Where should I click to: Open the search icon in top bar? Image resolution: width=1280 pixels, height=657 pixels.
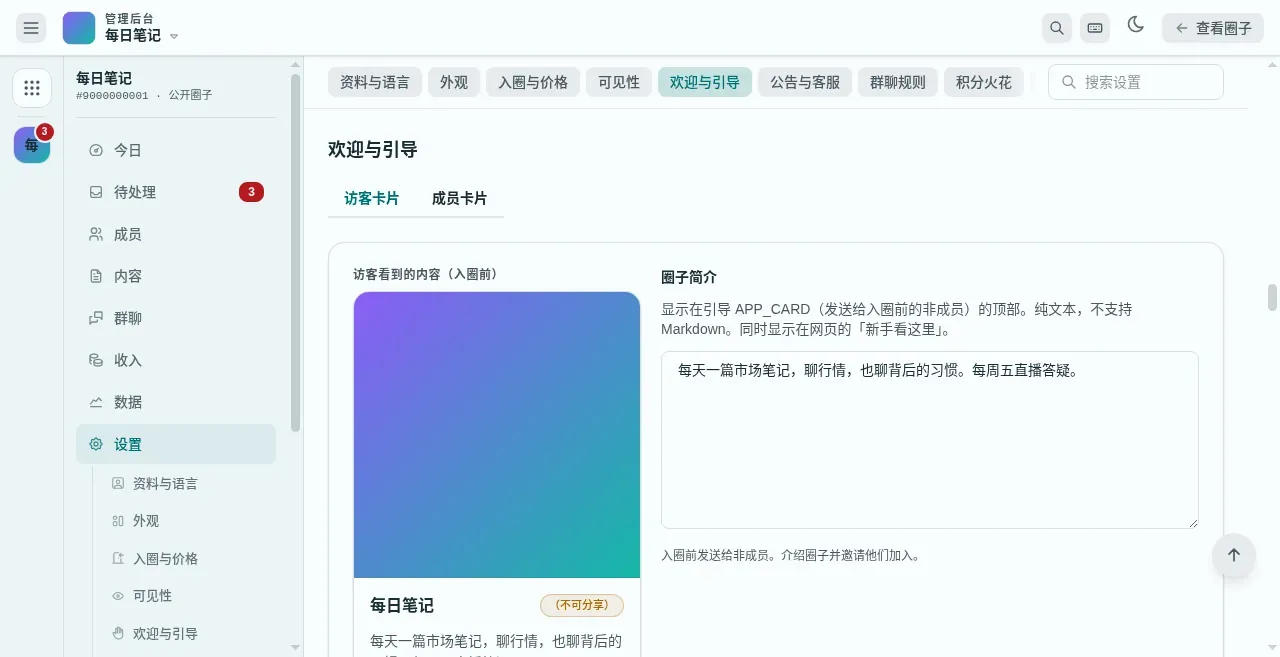1057,28
